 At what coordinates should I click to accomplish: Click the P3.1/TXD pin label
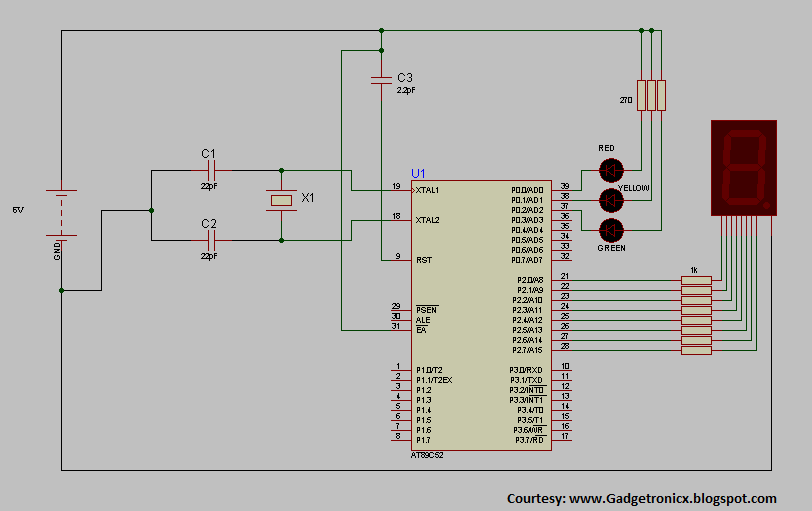click(x=526, y=380)
